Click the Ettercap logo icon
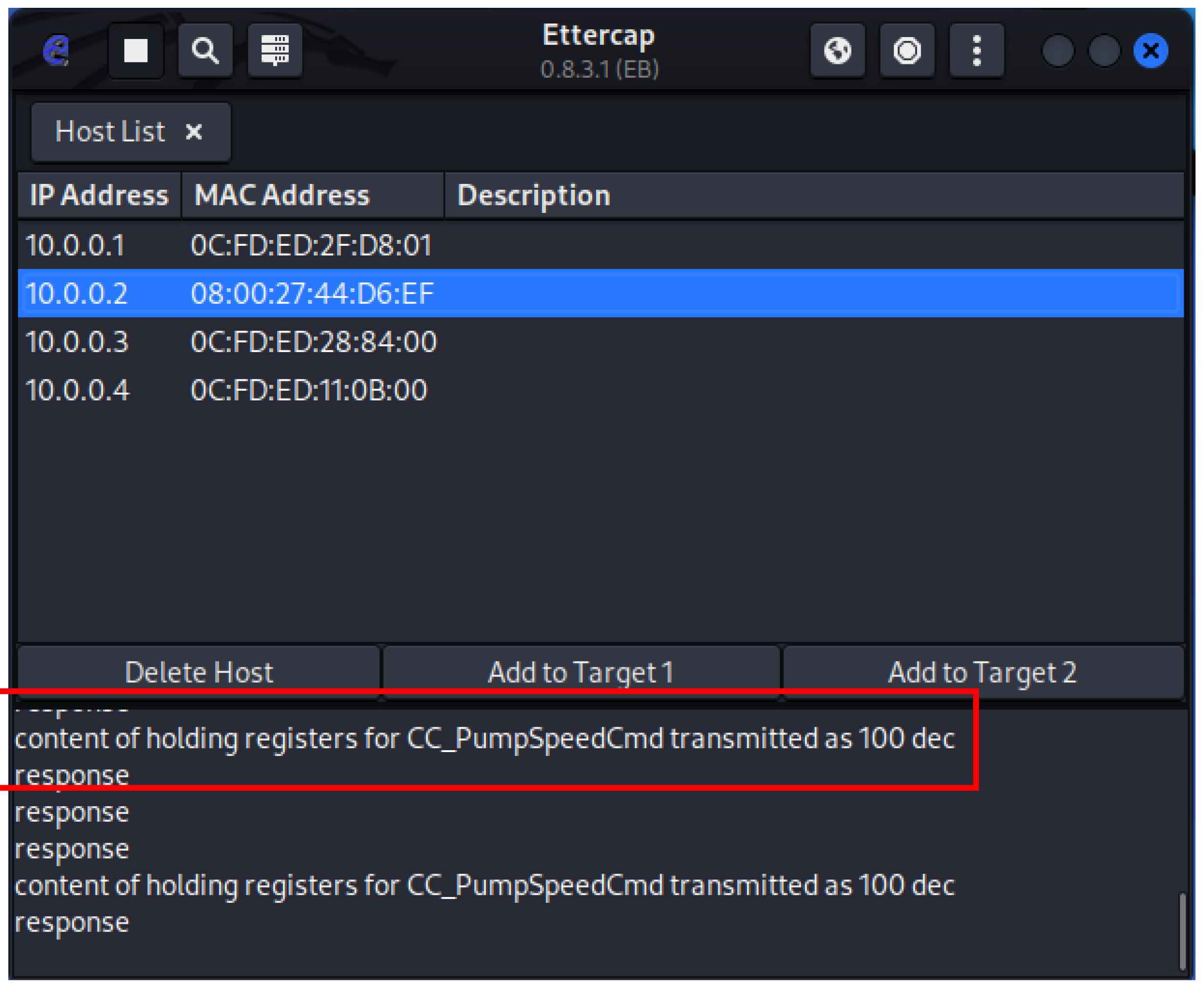 click(56, 50)
